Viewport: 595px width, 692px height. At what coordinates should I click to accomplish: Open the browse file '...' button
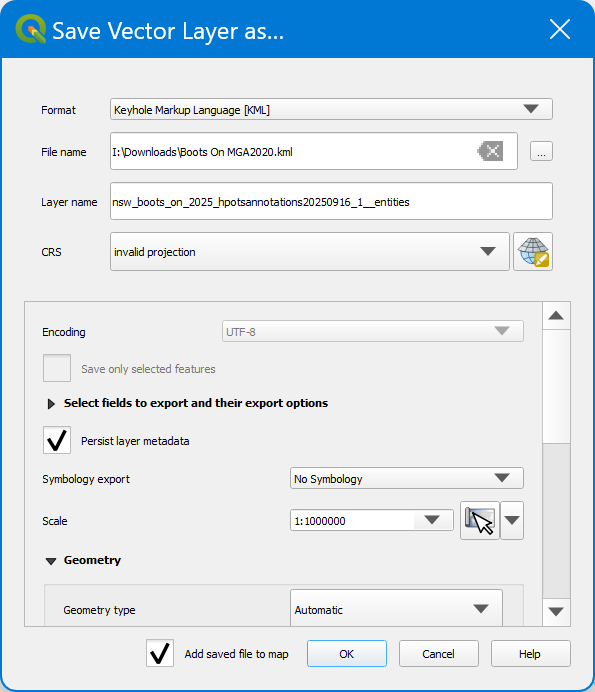541,151
